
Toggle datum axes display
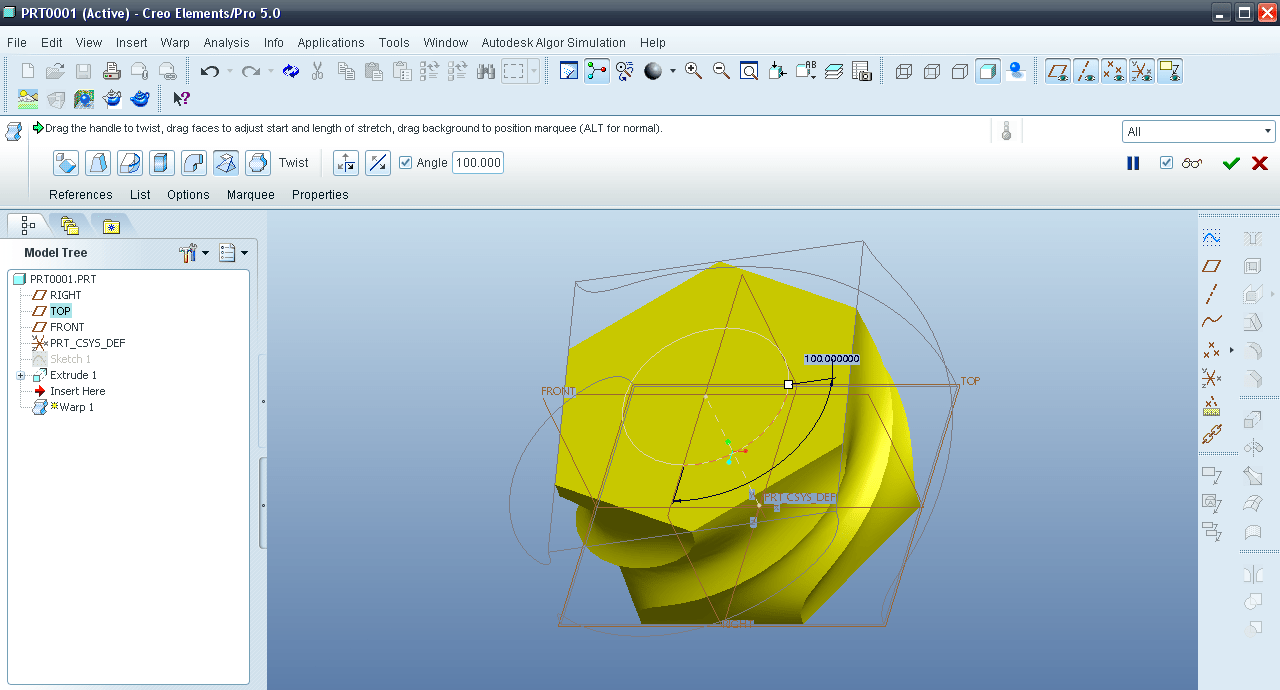1086,71
